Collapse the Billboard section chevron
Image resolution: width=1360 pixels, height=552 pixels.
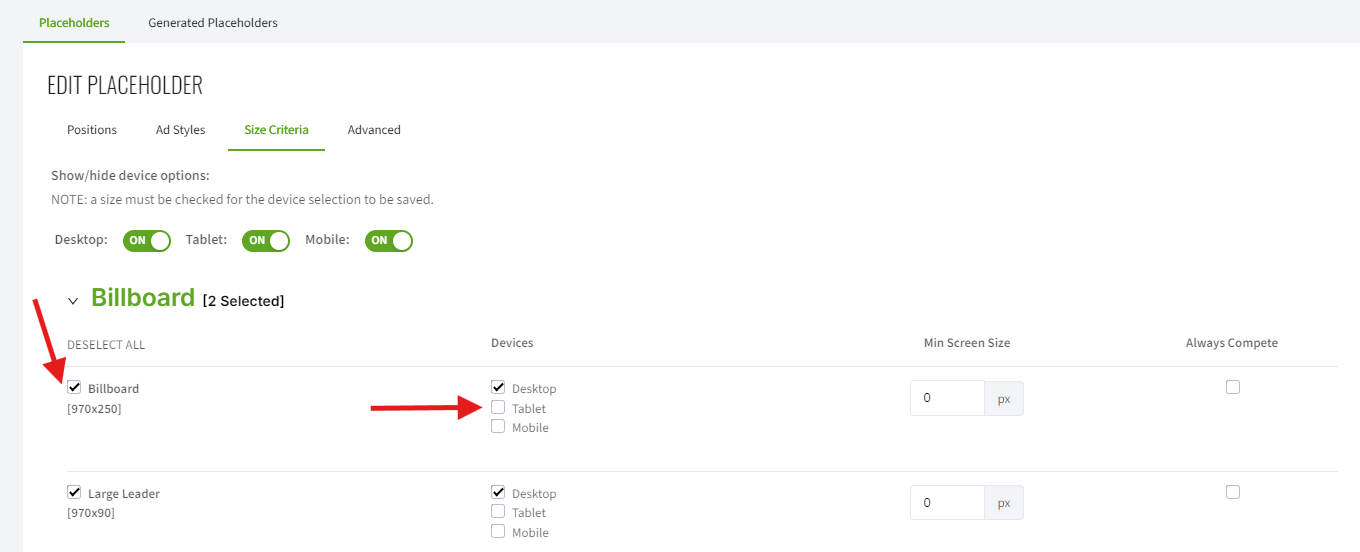tap(73, 301)
